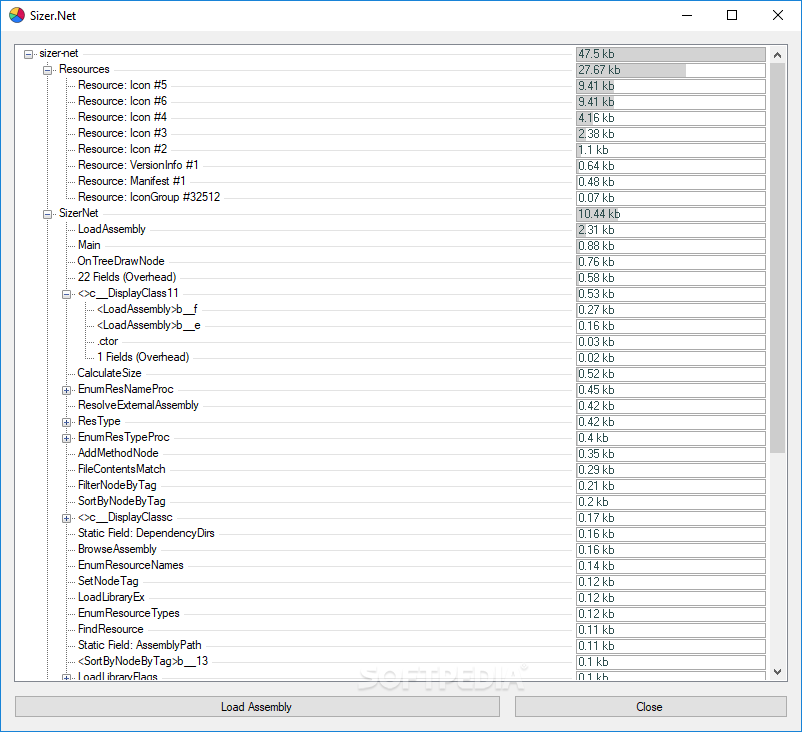Image resolution: width=802 pixels, height=732 pixels.
Task: Expand the EnumResTypeProc node
Action: 66,438
